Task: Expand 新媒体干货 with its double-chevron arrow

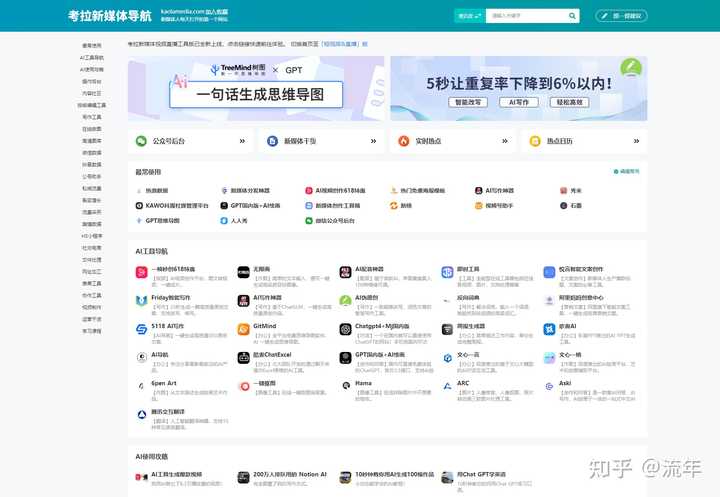Action: point(373,141)
